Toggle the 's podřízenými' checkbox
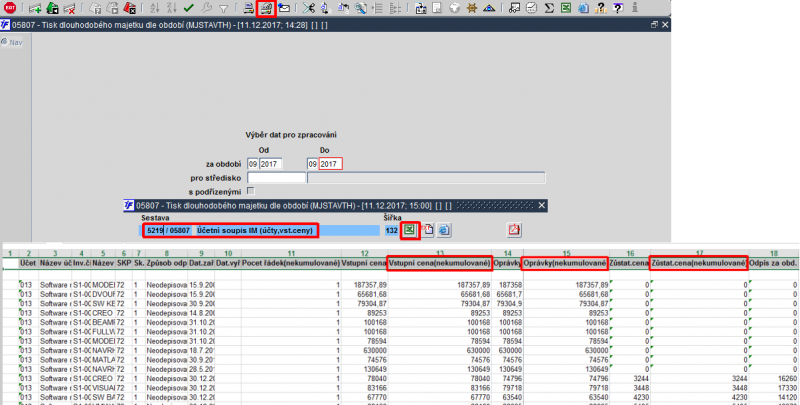Image resolution: width=800 pixels, height=405 pixels. pyautogui.click(x=251, y=191)
